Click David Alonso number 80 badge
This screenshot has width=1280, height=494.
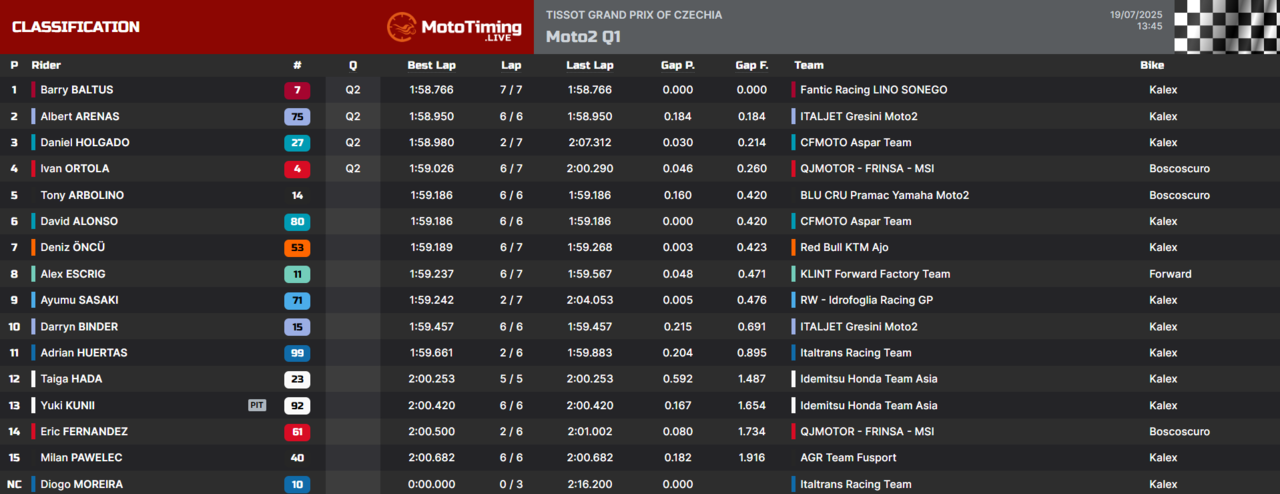pos(297,221)
